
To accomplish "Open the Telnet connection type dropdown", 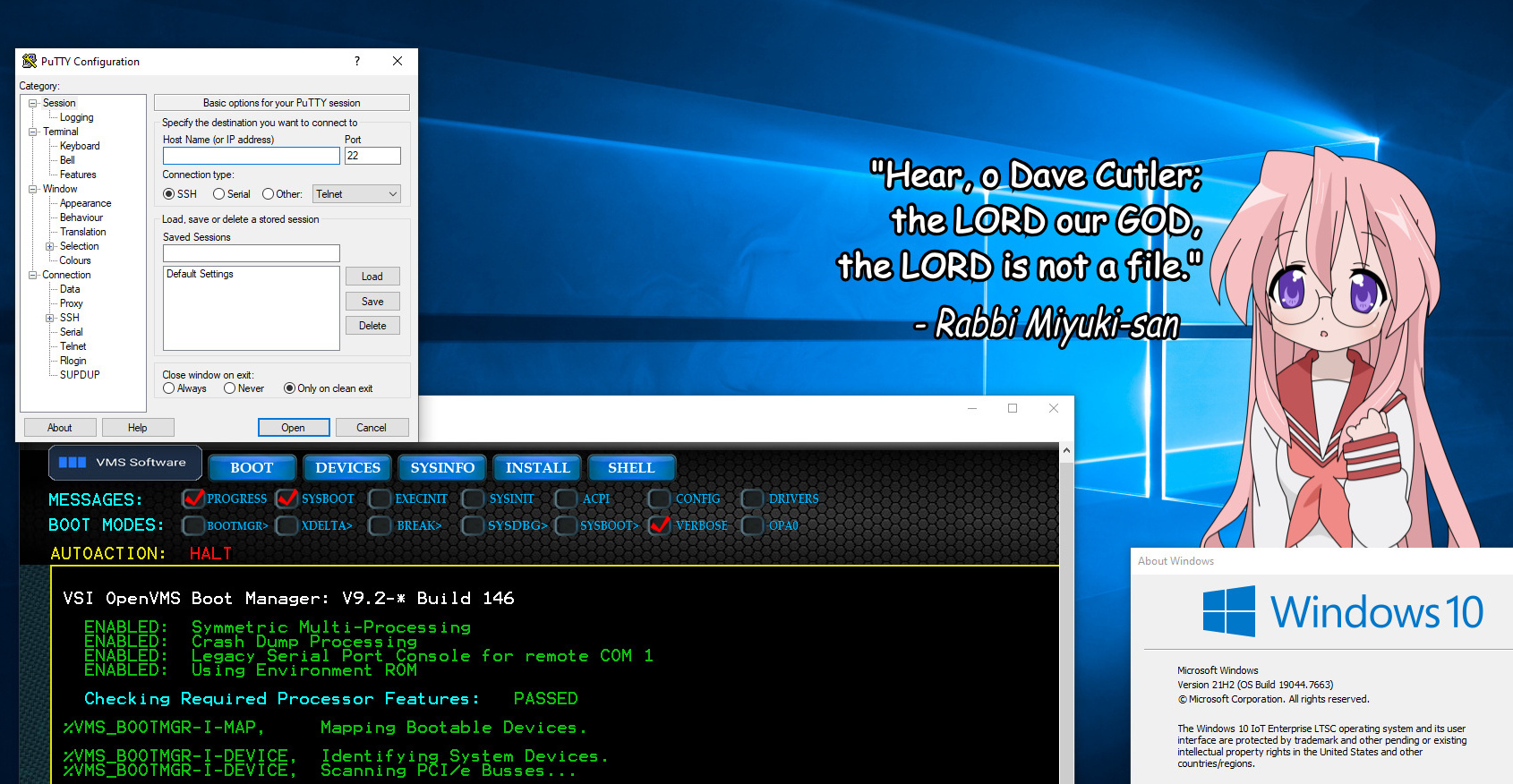I will click(x=356, y=194).
